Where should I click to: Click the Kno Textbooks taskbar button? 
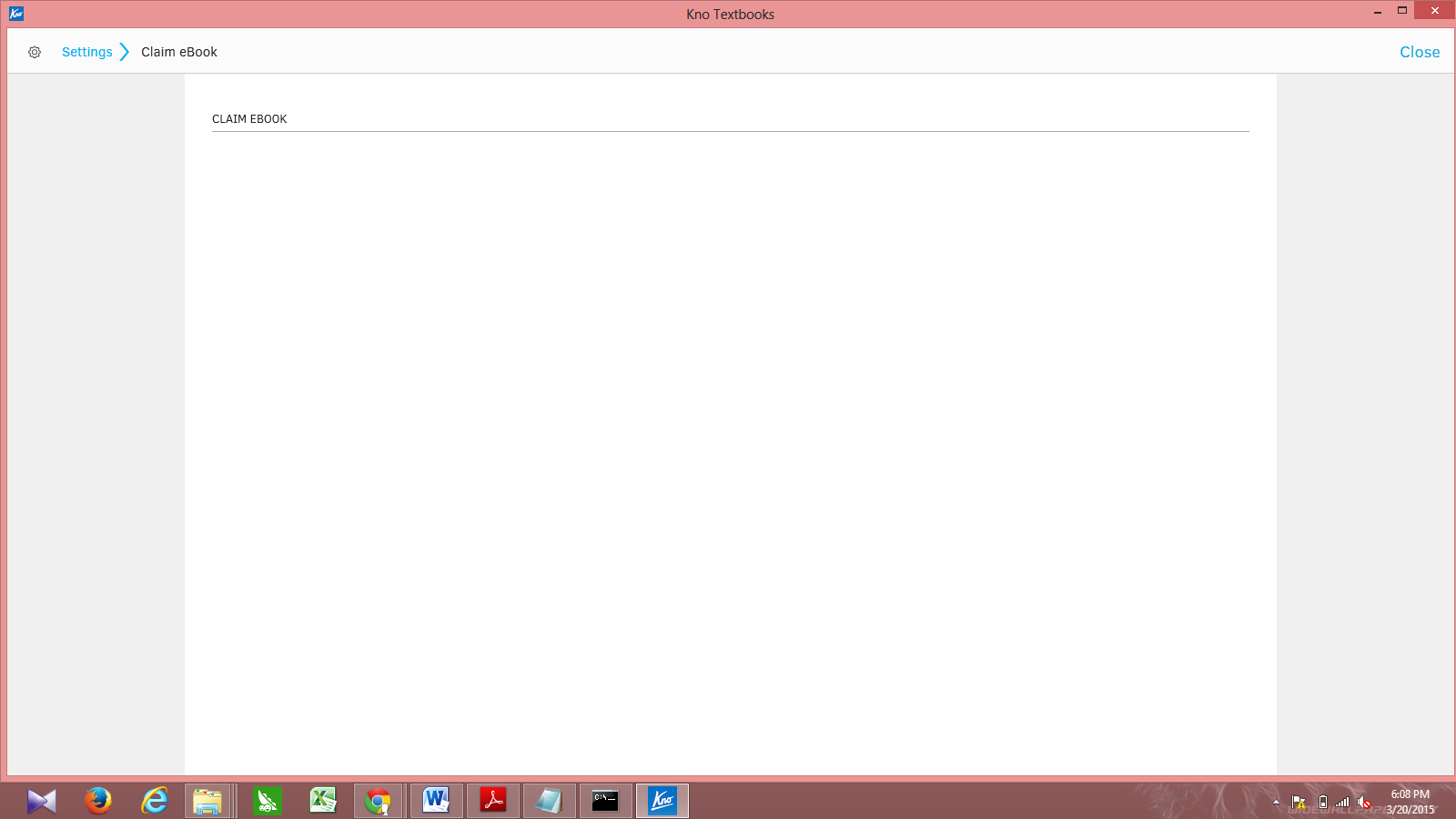(662, 801)
